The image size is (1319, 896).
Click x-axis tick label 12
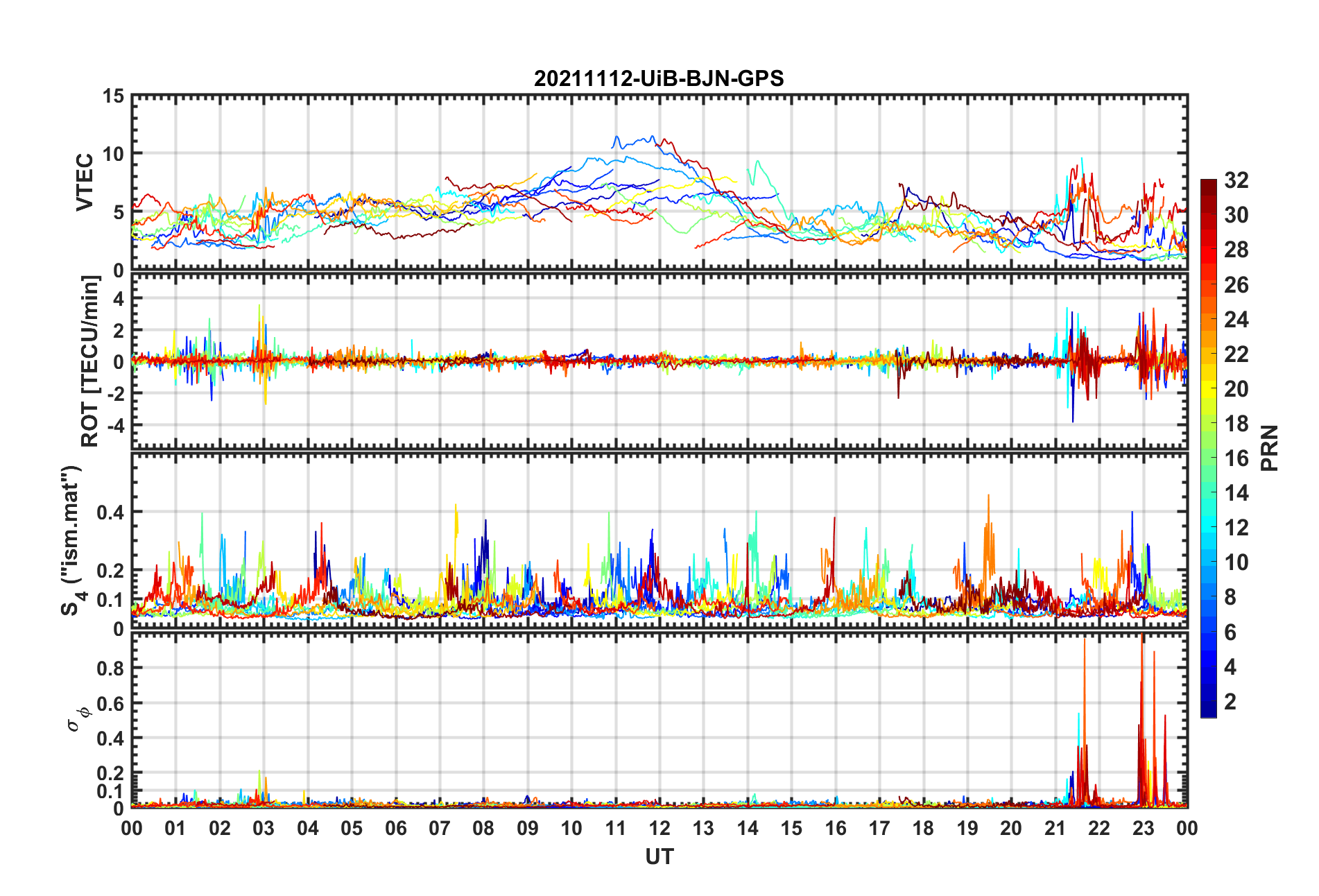(x=659, y=828)
